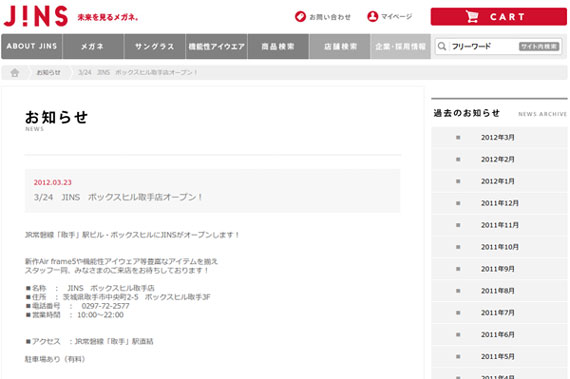Open the 2012年3月 news archive
Image resolution: width=570 pixels, height=379 pixels.
pos(499,137)
